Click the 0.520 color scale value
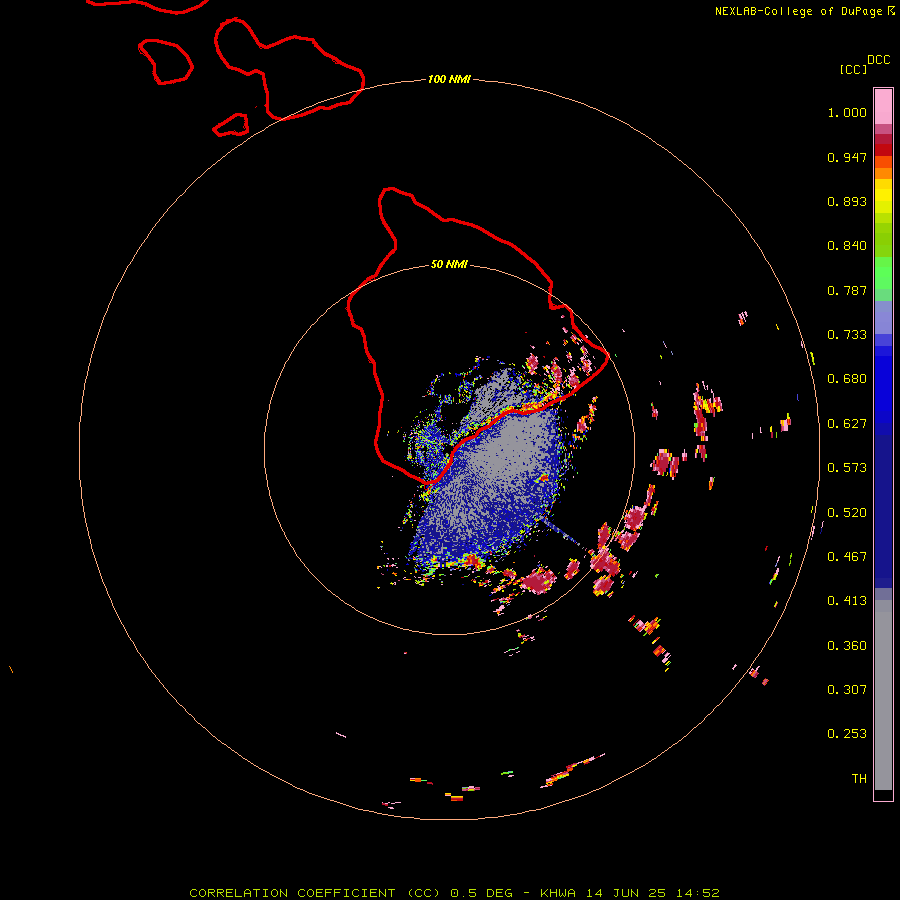 pyautogui.click(x=847, y=513)
